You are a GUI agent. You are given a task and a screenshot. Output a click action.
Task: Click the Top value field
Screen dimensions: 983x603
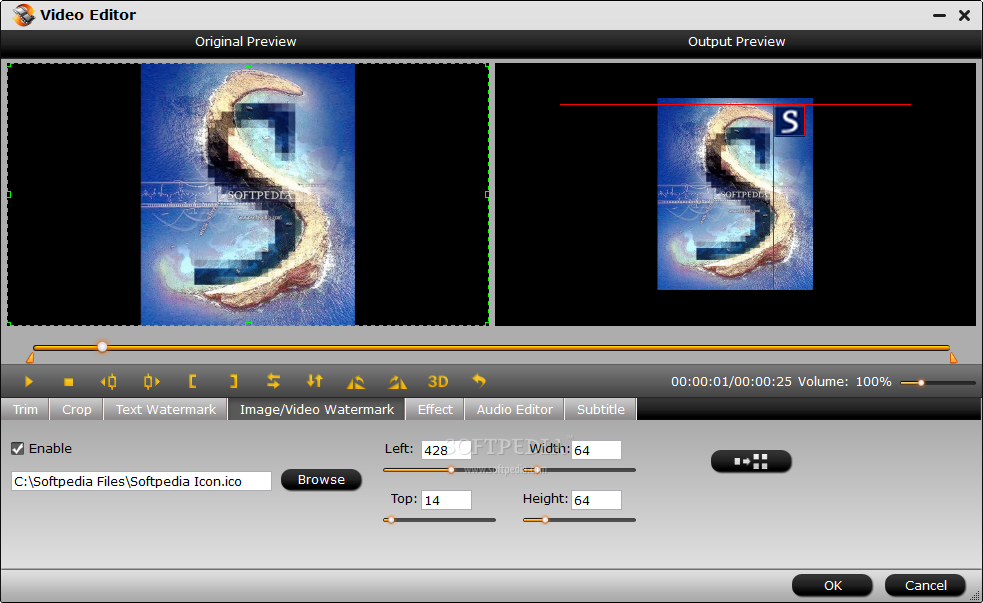(x=446, y=500)
